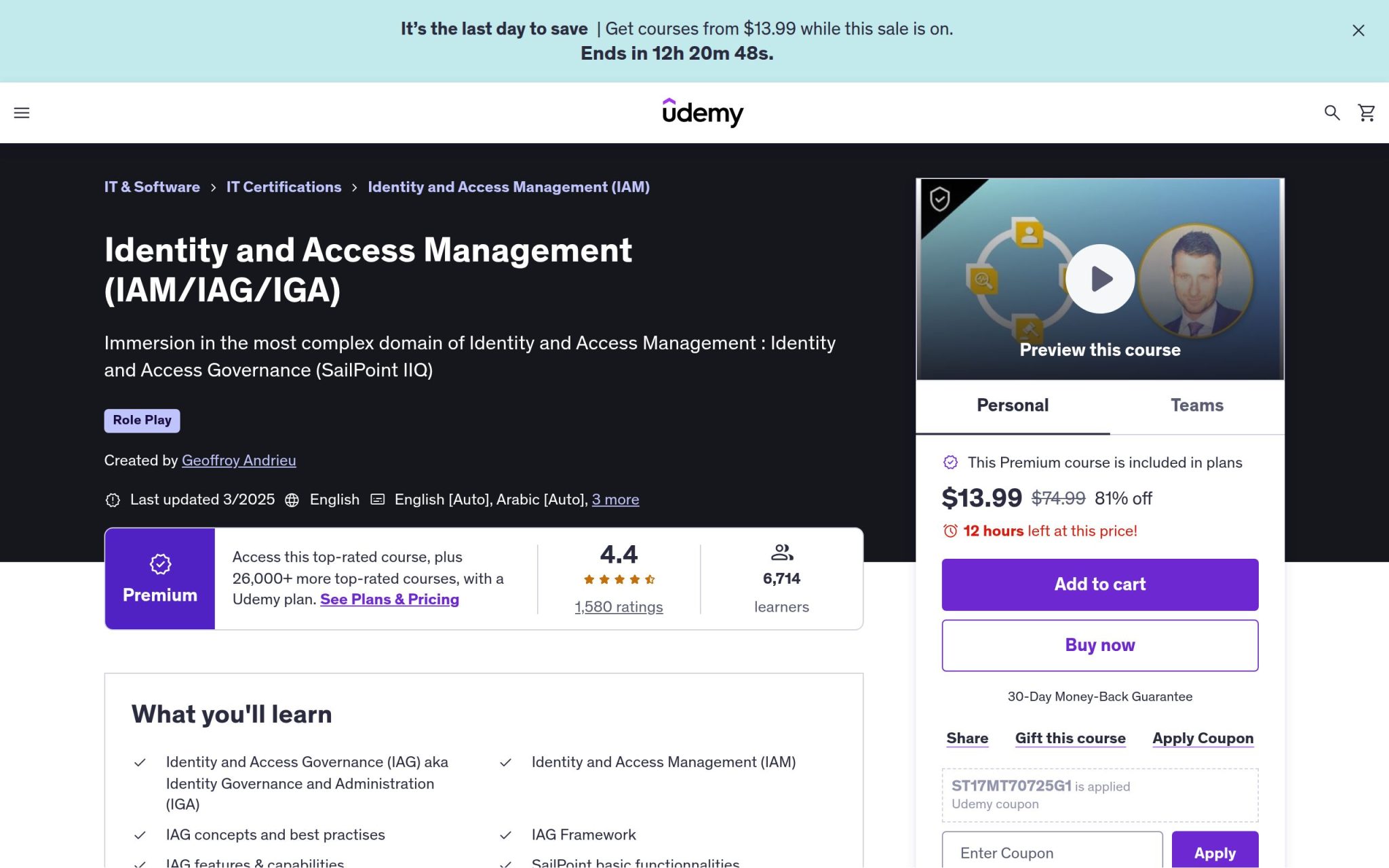
Task: Expand the 3 more caption languages
Action: (x=615, y=500)
